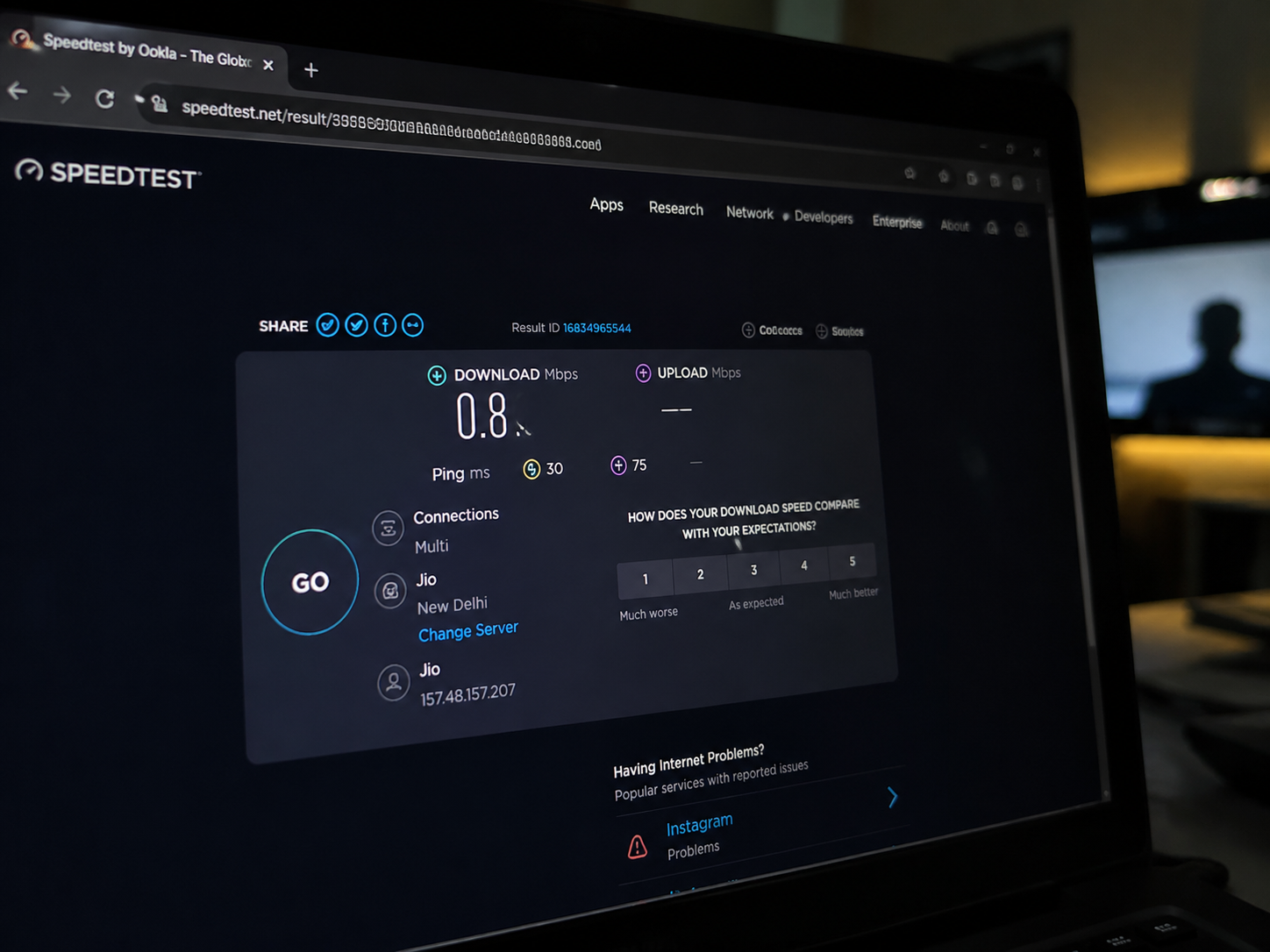This screenshot has width=1270, height=952.
Task: Click the search icon in site navigation
Action: click(x=992, y=228)
